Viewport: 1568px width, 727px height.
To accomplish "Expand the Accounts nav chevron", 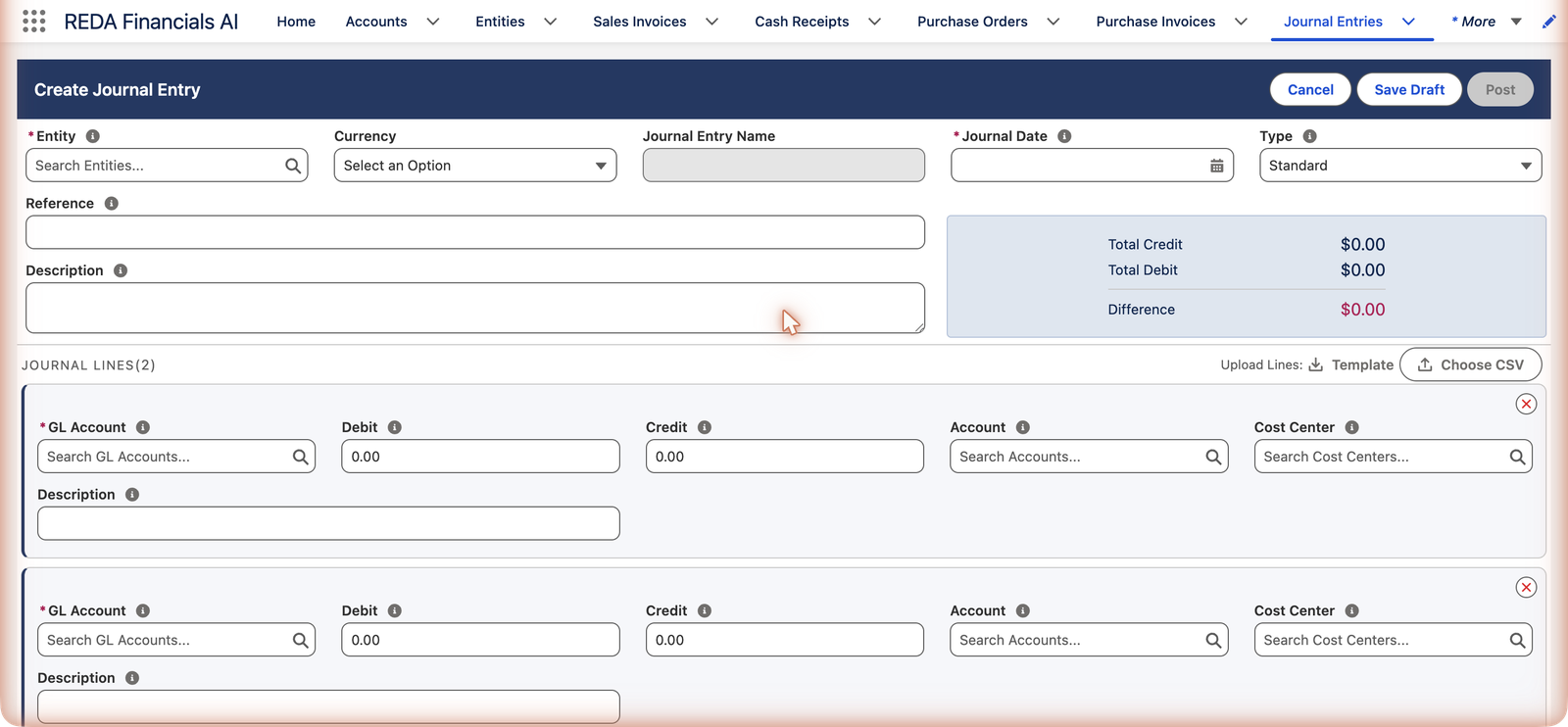I will pos(433,22).
